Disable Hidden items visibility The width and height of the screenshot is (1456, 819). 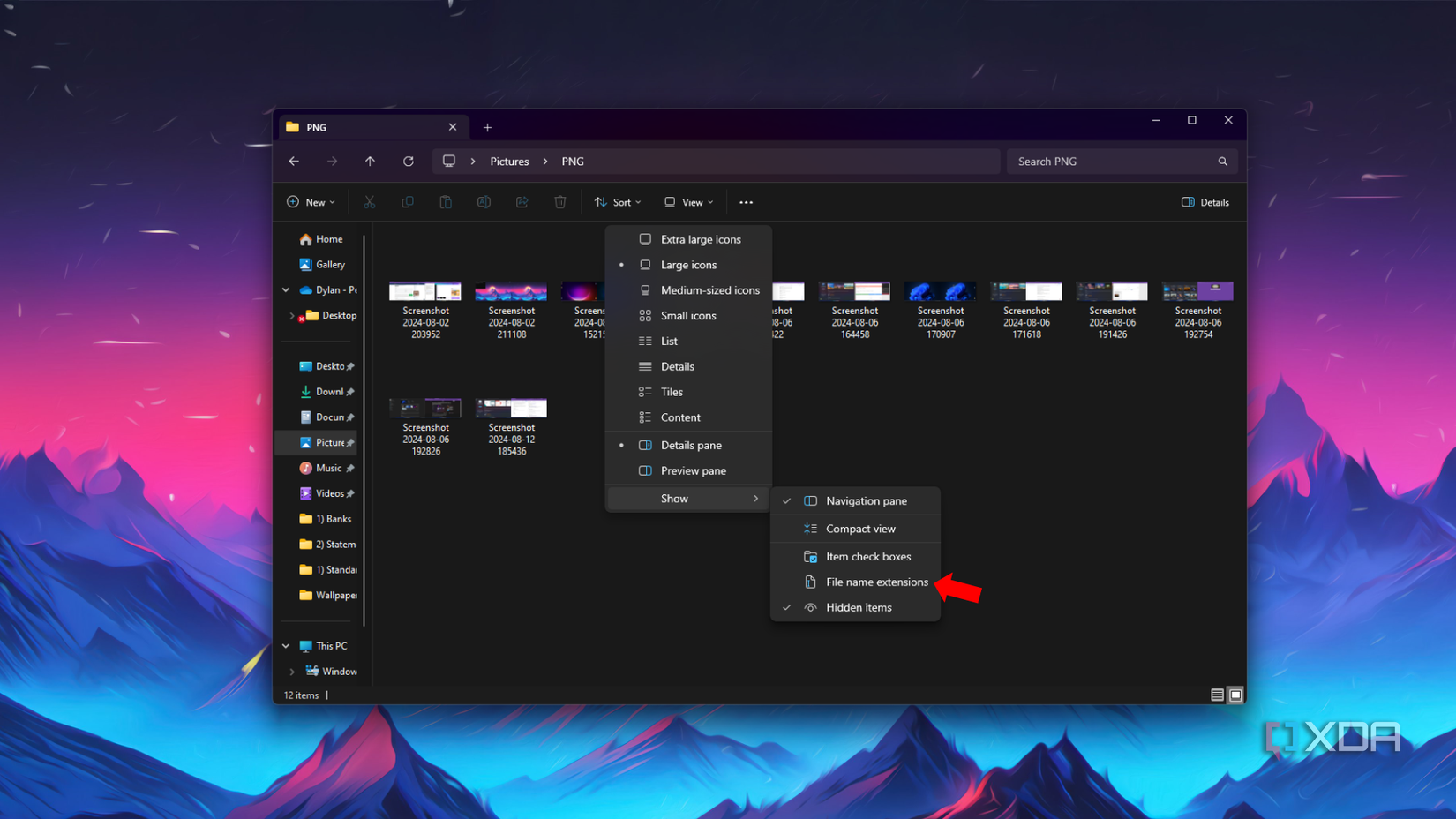(x=856, y=607)
